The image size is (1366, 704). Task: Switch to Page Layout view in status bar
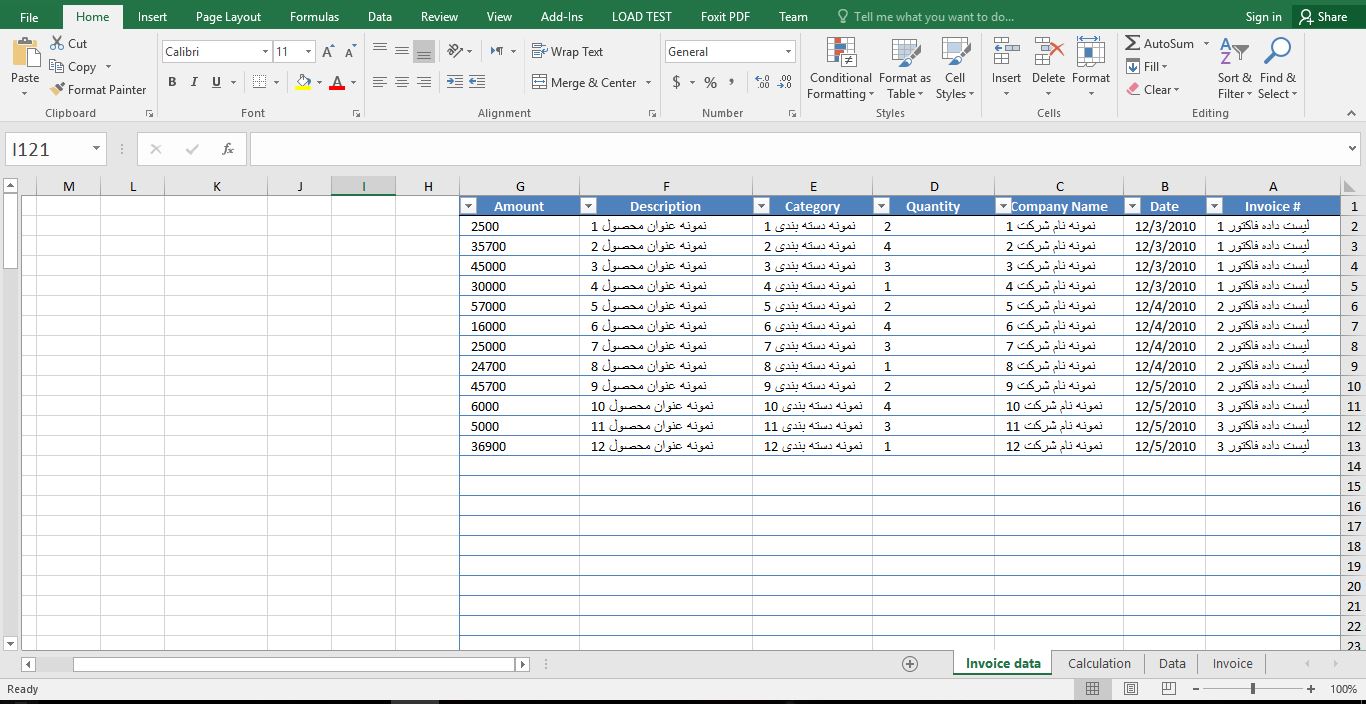pyautogui.click(x=1131, y=689)
